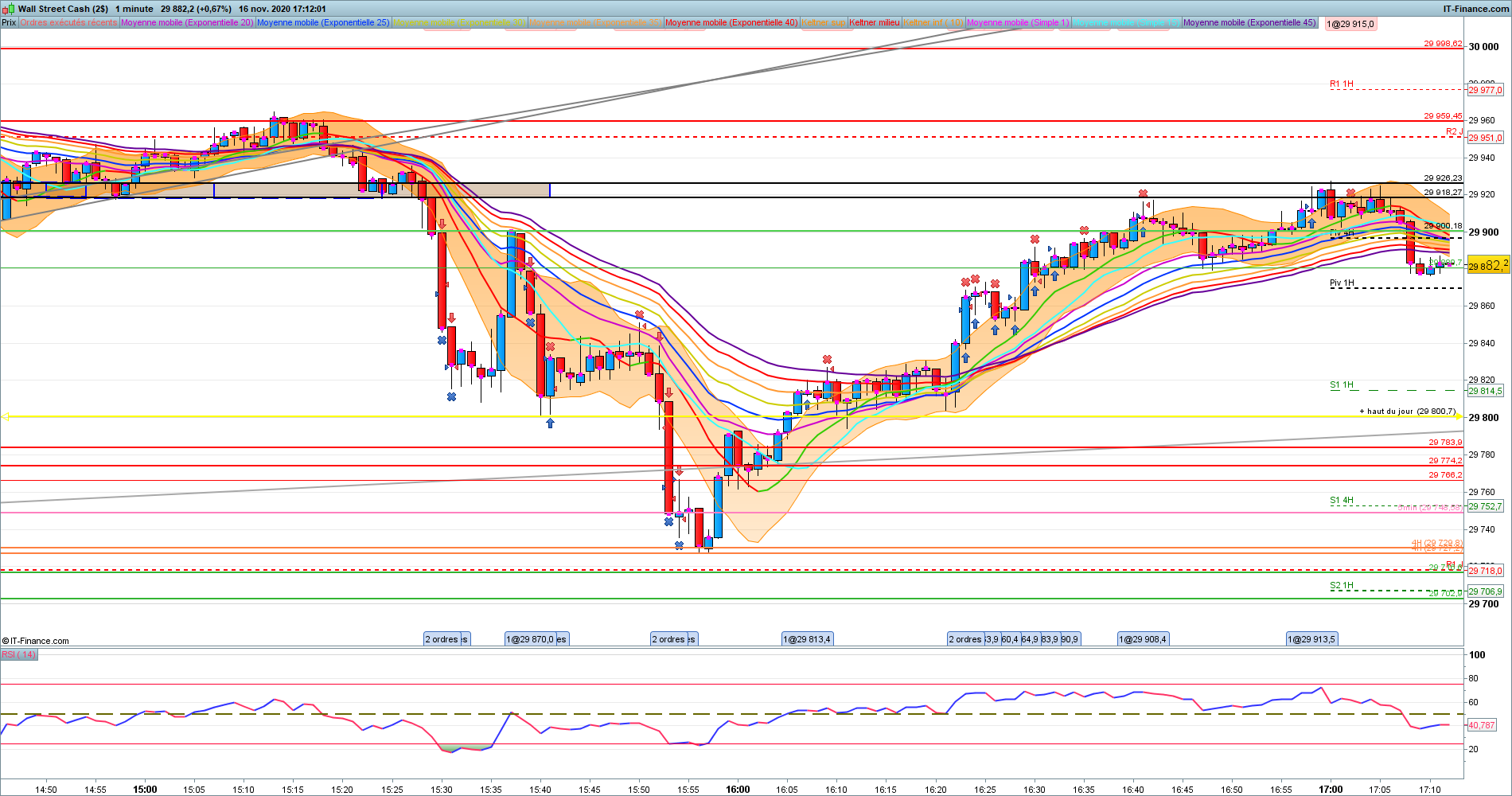The width and height of the screenshot is (1512, 796).
Task: Click the 60,4 order tag in the 16:25 group
Action: pos(1010,639)
